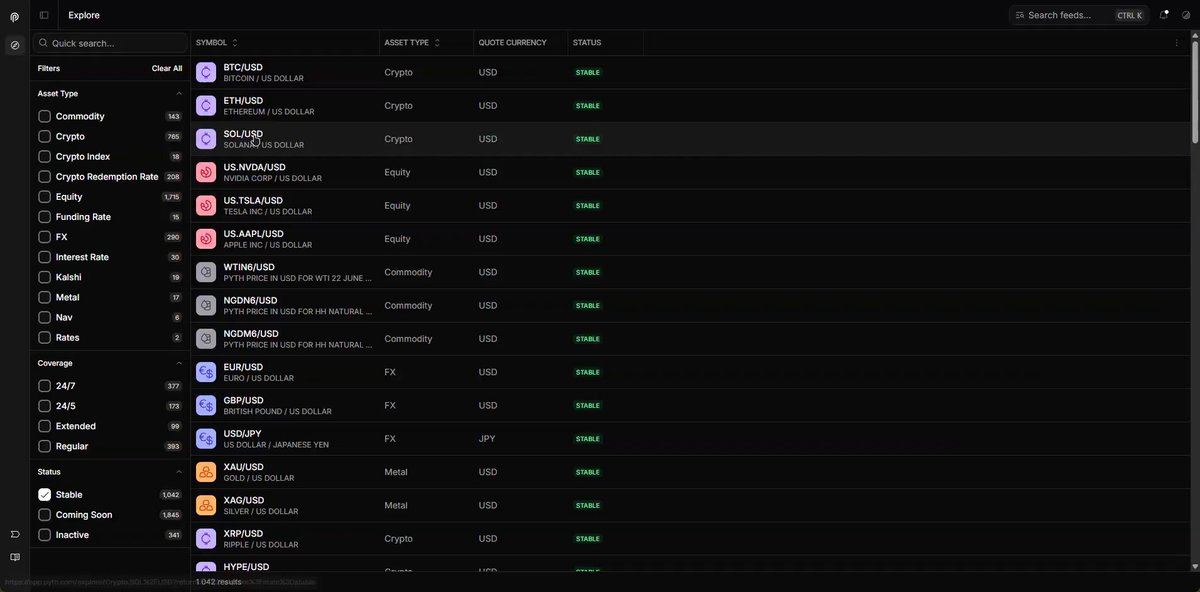Image resolution: width=1200 pixels, height=592 pixels.
Task: Sort by the Symbol column header
Action: pyautogui.click(x=217, y=43)
